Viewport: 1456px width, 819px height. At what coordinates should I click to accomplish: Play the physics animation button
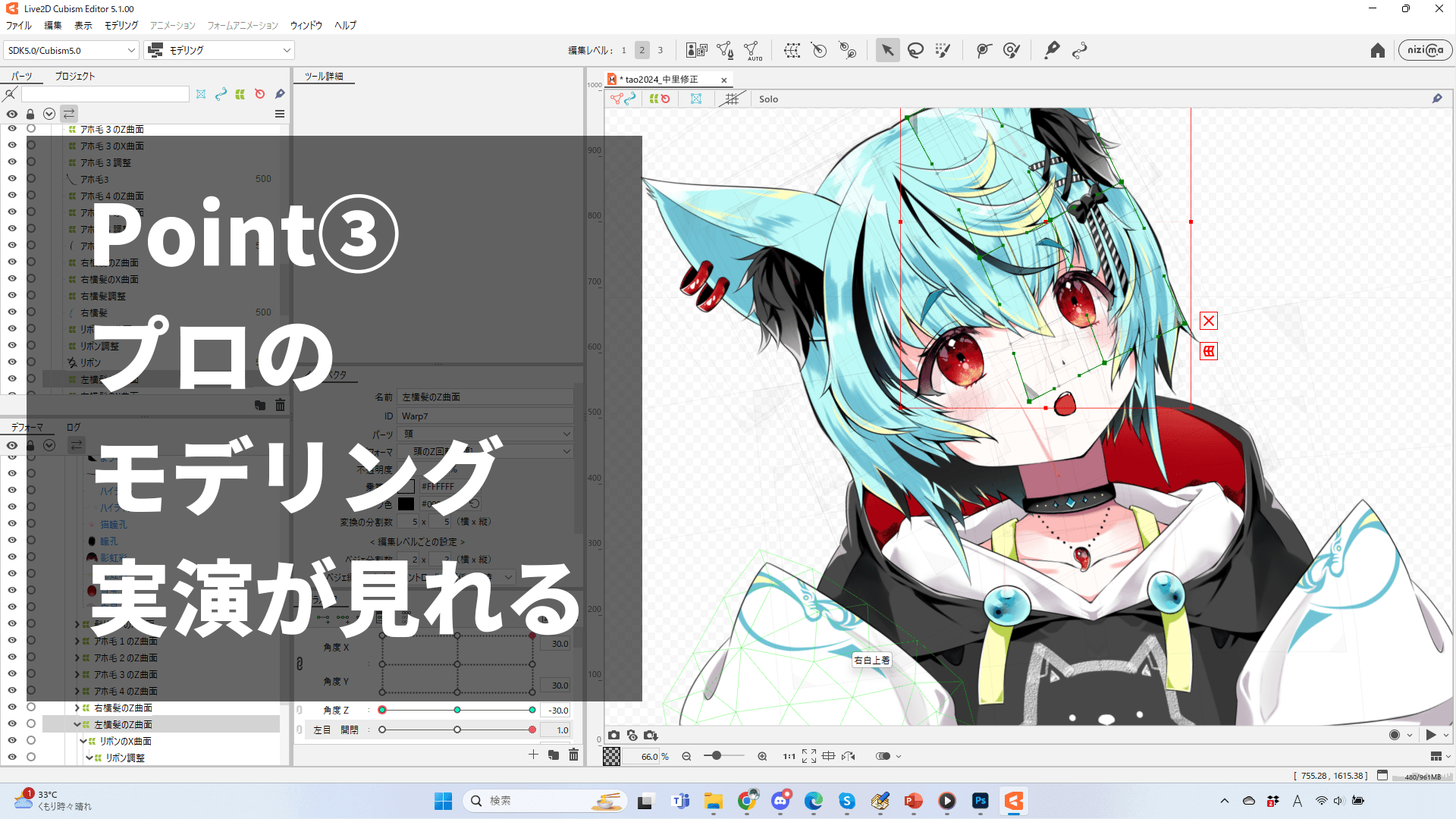pos(1431,735)
